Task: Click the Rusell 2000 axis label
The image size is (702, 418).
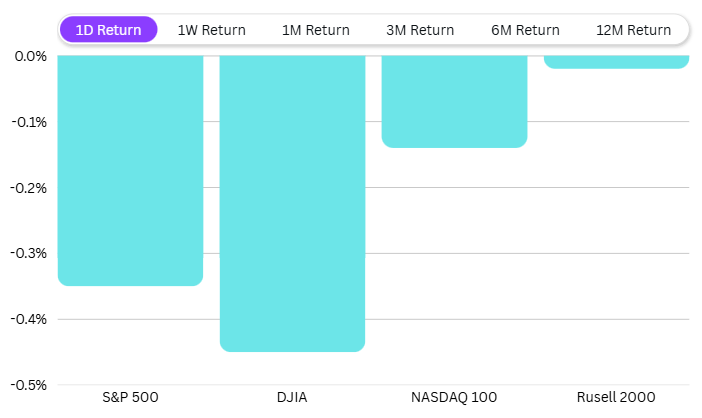Action: point(616,397)
